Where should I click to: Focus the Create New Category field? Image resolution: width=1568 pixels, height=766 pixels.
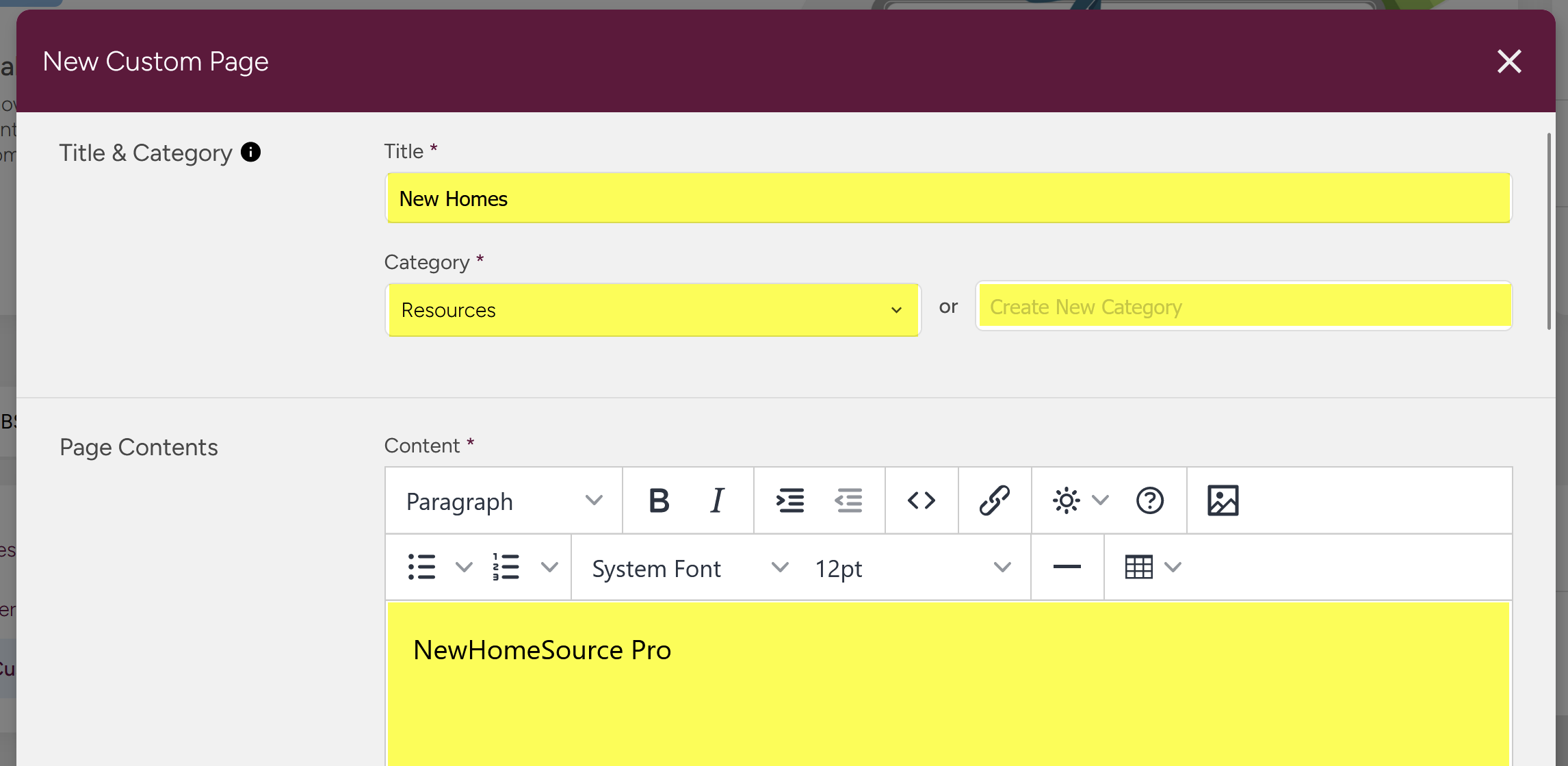pyautogui.click(x=1244, y=307)
